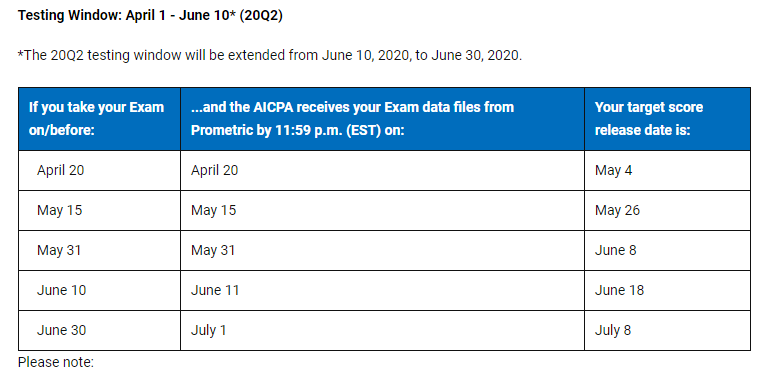Select the 'If you take your Exam on/before' header
Screen dimensions: 772x374
[x=99, y=119]
